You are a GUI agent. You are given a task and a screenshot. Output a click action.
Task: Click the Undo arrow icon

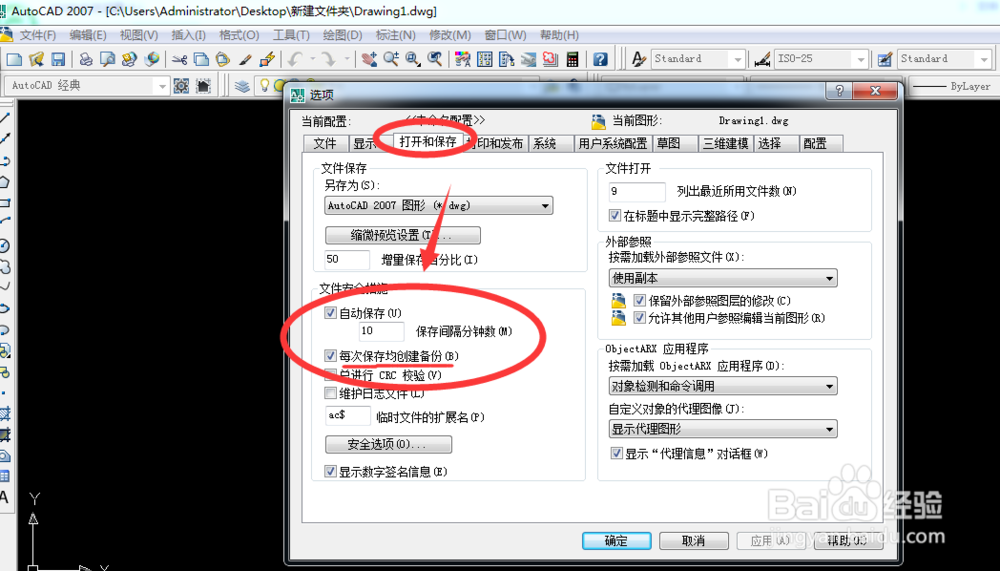tap(294, 59)
